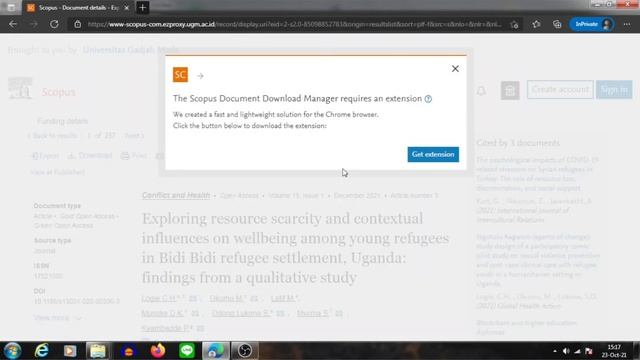Open media player taskbar icon
640x360 pixels.
pos(70,351)
